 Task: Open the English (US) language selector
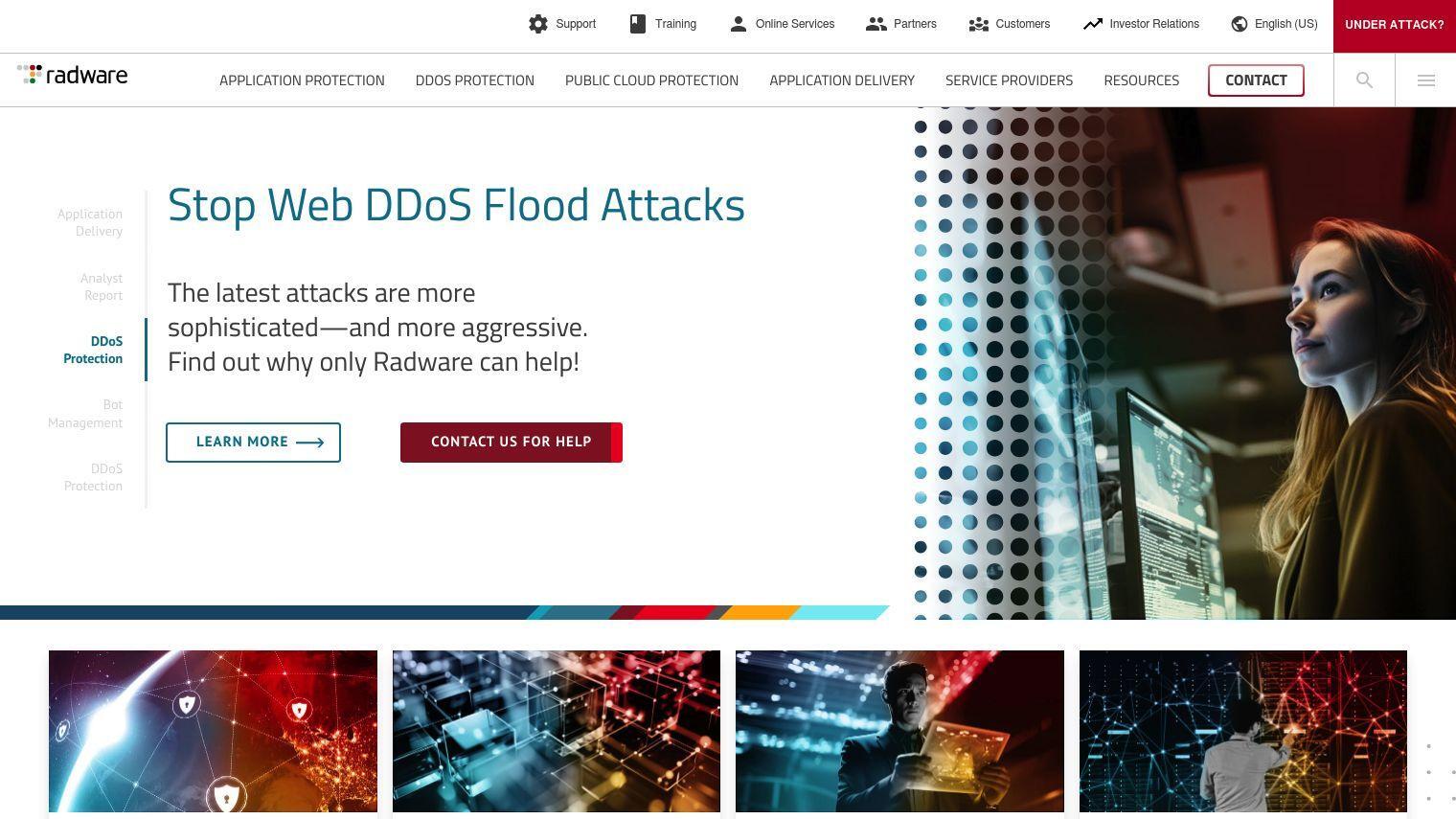(x=1285, y=24)
